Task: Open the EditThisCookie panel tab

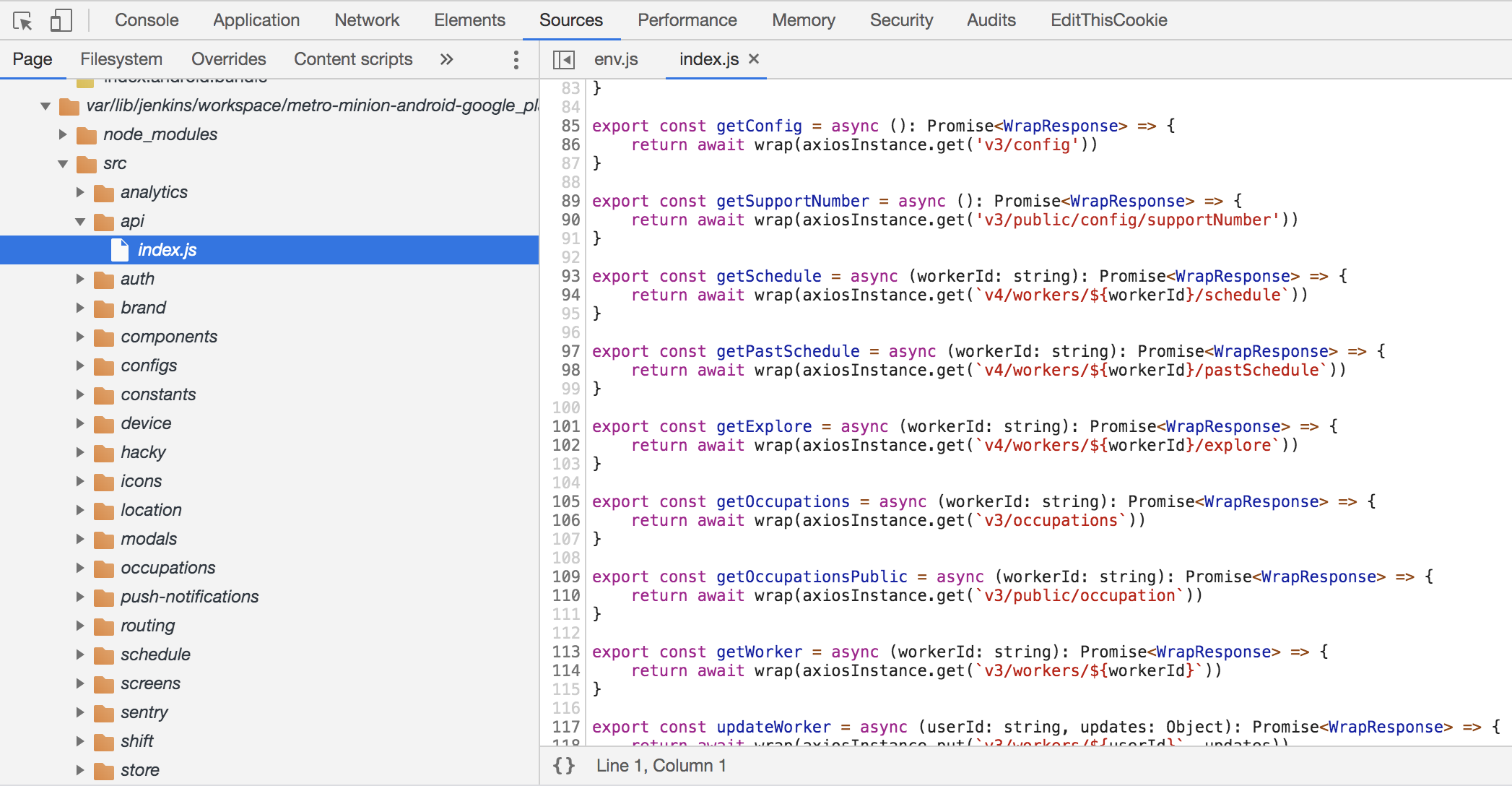Action: tap(1108, 20)
